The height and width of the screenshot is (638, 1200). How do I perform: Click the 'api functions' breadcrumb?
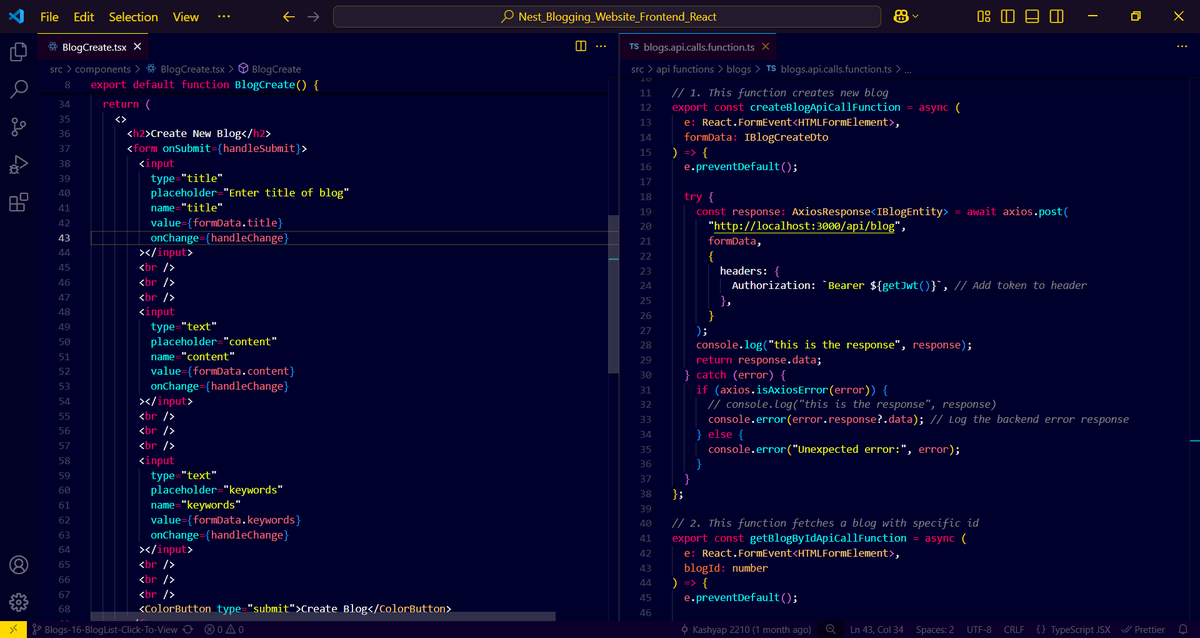(x=685, y=69)
